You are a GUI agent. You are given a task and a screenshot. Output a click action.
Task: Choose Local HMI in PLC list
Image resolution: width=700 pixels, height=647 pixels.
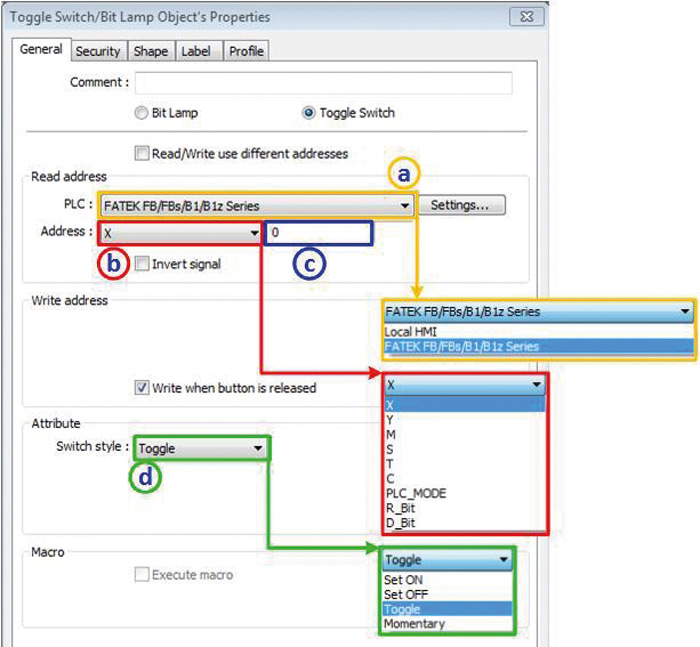point(538,332)
